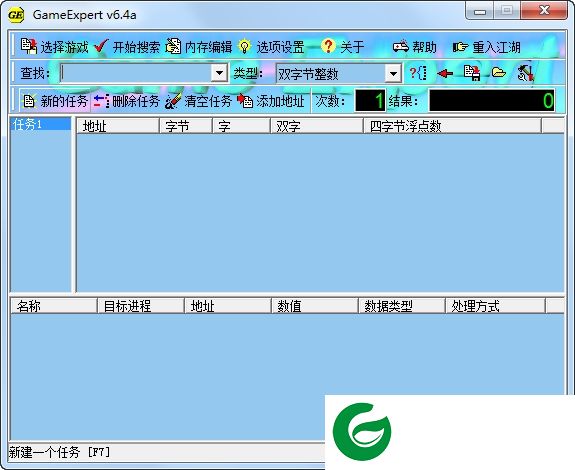This screenshot has width=575, height=470.
Task: Expand the 查找 dropdown arrow
Action: pos(219,73)
